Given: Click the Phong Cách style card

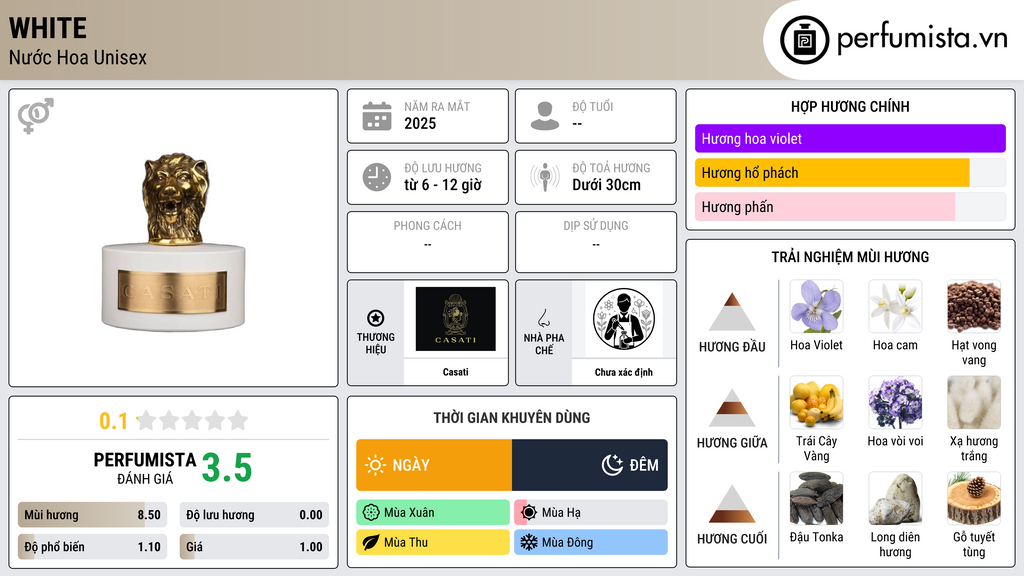Looking at the screenshot, I should click(428, 242).
